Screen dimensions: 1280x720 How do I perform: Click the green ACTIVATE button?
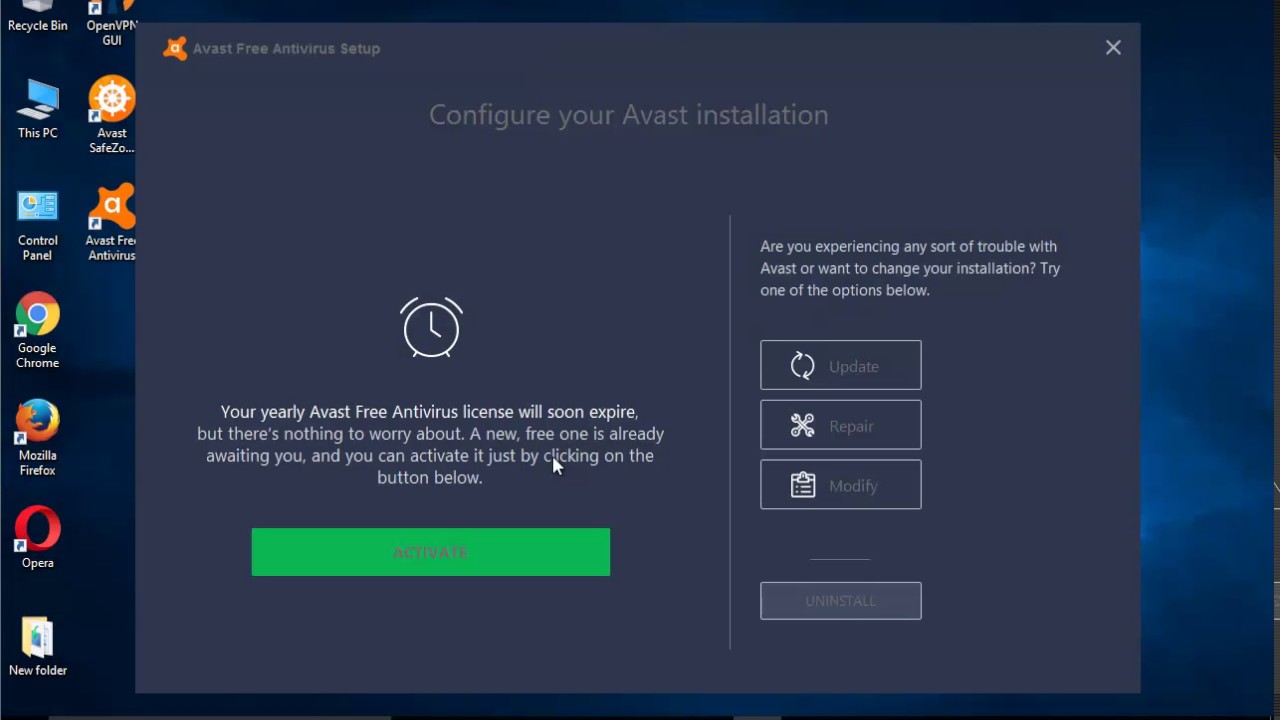click(x=430, y=552)
